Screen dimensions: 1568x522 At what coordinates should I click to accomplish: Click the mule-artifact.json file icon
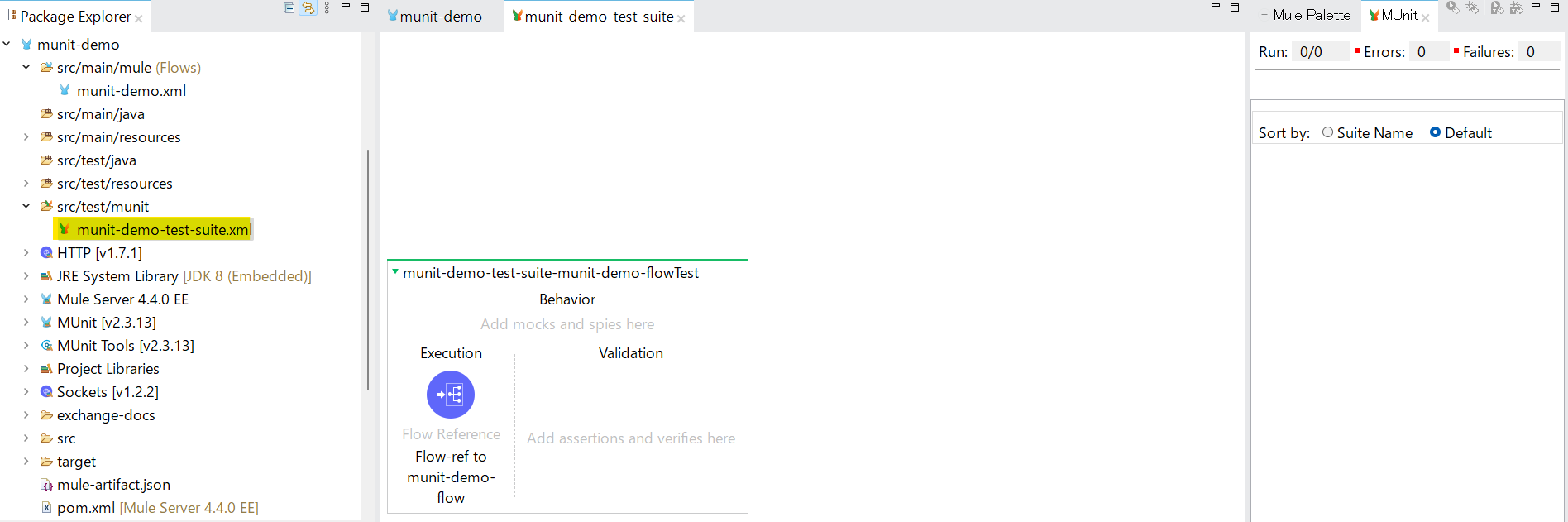tap(46, 484)
